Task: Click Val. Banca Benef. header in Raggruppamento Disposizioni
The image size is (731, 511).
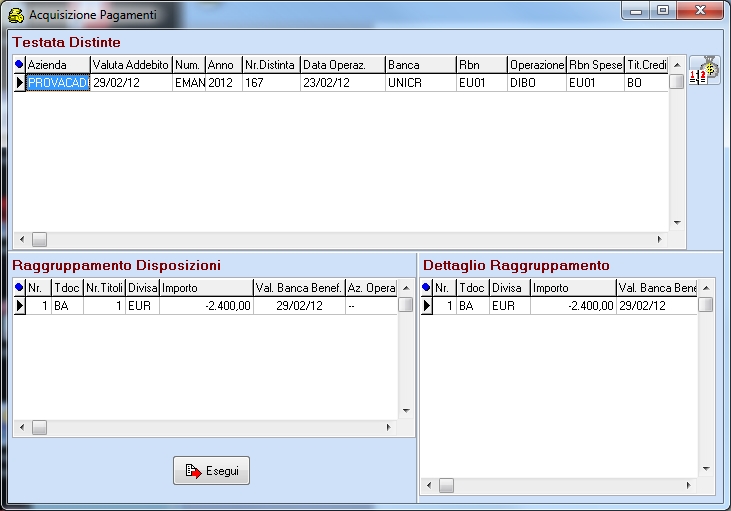Action: (x=299, y=288)
